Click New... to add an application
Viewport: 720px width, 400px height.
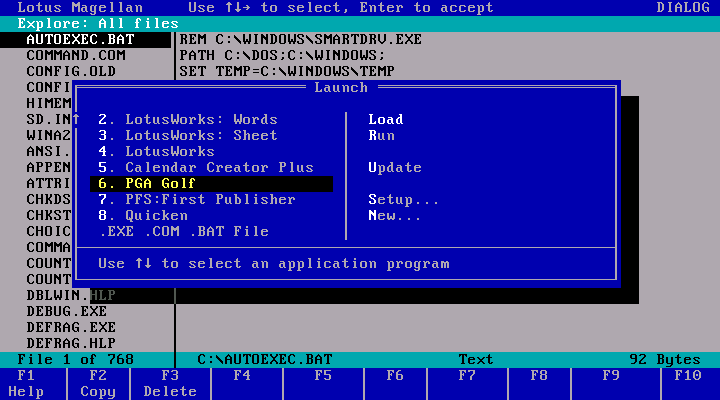(394, 216)
